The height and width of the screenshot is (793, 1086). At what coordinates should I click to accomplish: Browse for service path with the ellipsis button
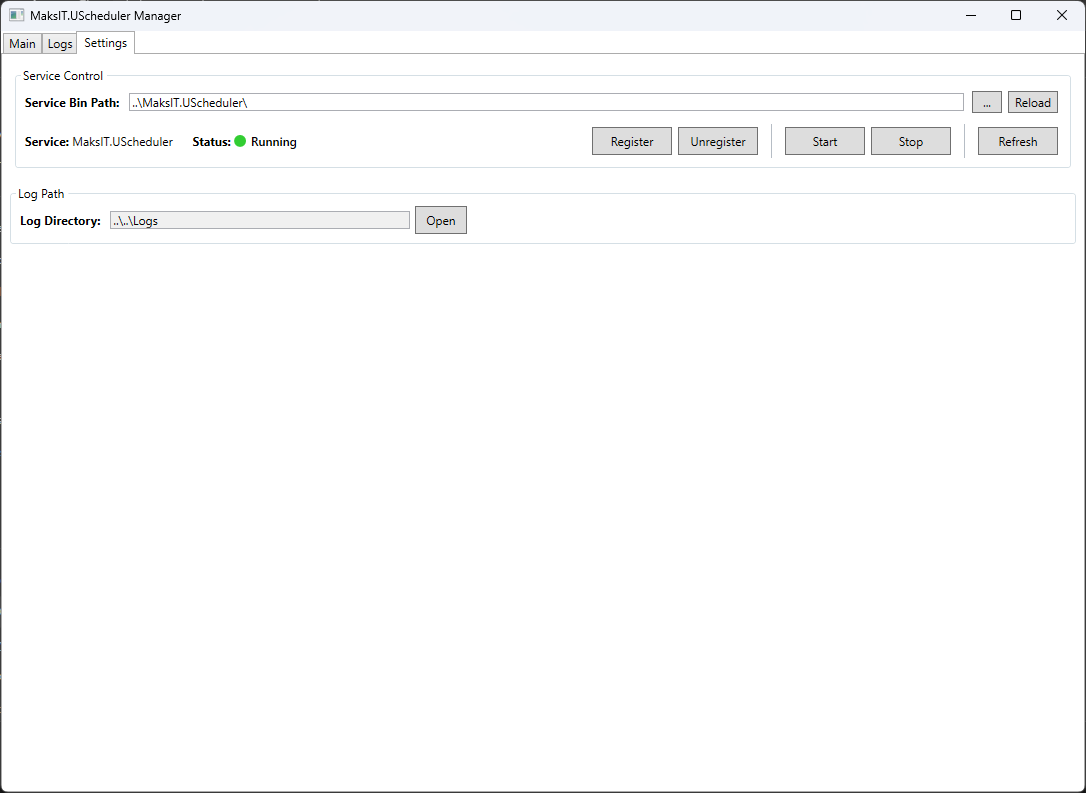[986, 102]
